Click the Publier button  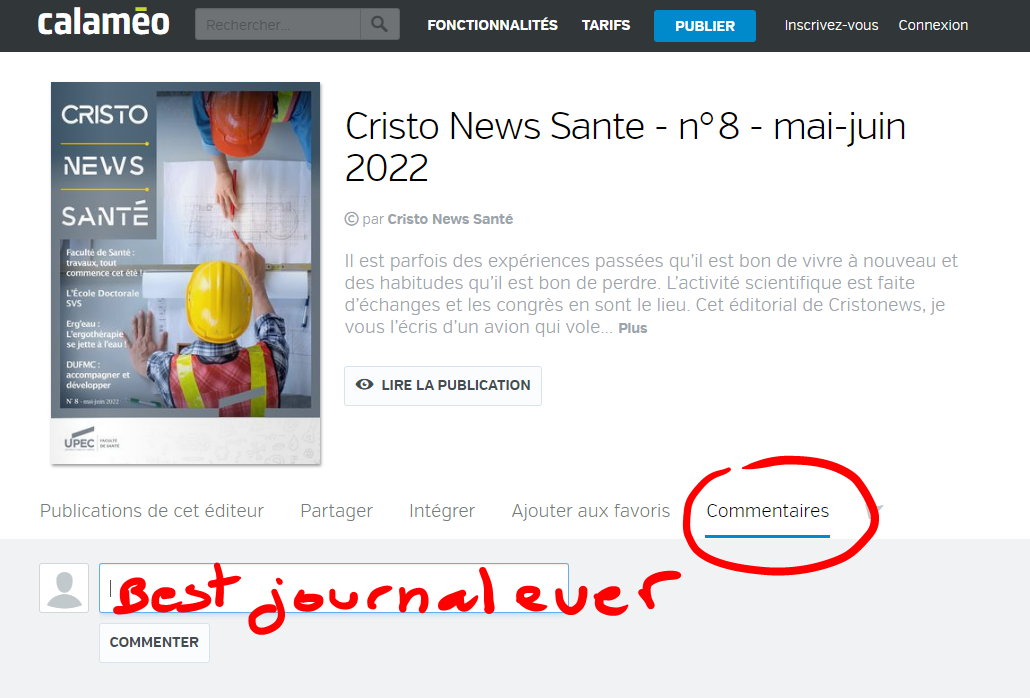pos(705,26)
